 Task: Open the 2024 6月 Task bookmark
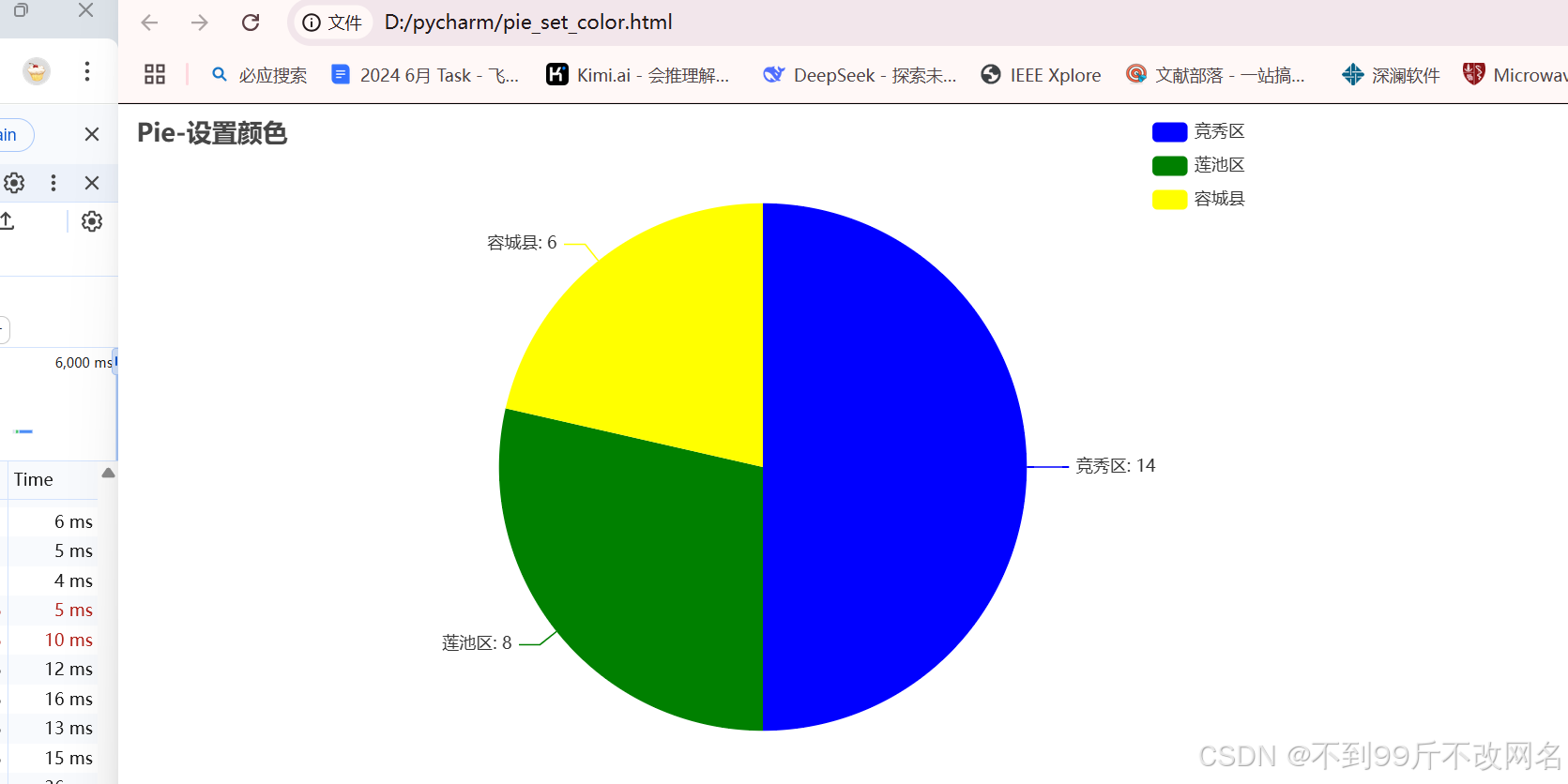(x=426, y=75)
